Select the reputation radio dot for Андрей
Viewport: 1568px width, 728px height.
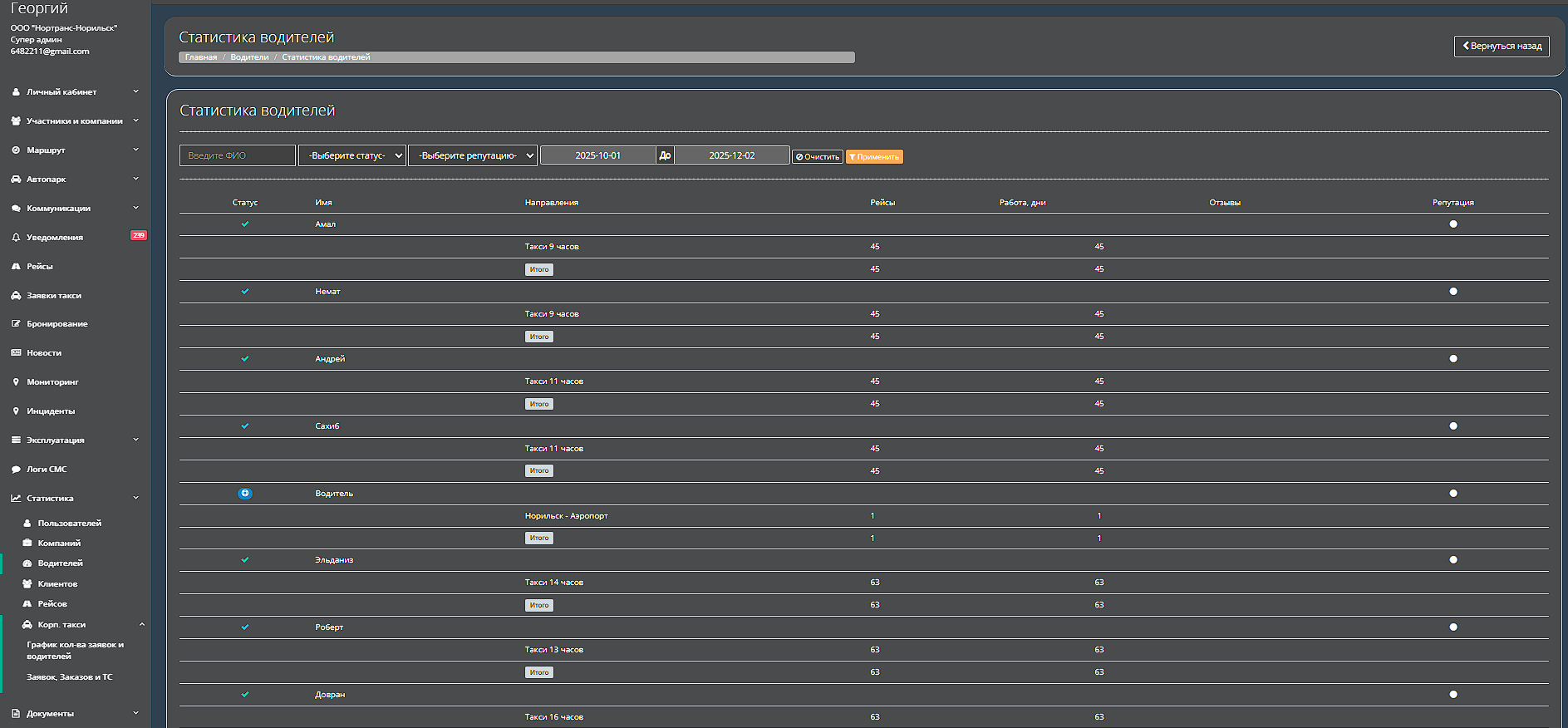[1452, 359]
